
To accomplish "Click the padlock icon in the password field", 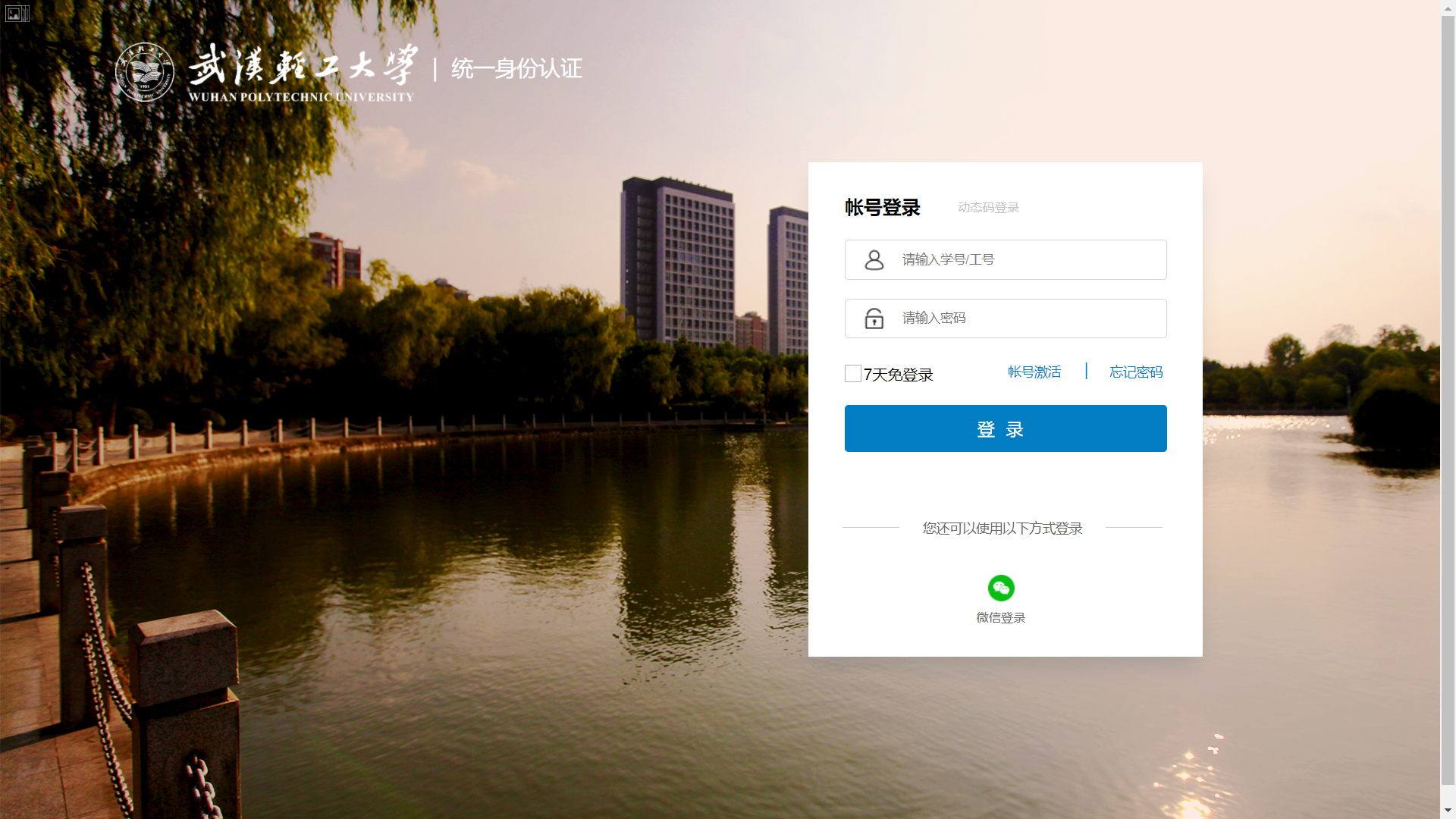I will click(874, 318).
